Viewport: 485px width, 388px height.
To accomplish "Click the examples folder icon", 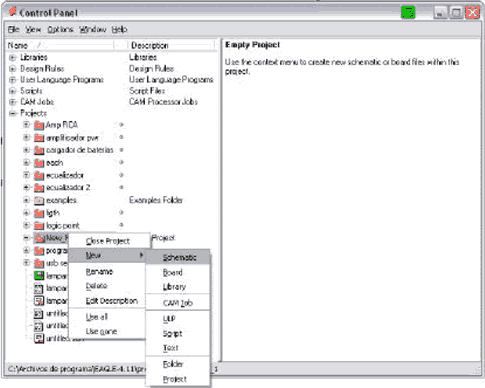I will pos(39,200).
